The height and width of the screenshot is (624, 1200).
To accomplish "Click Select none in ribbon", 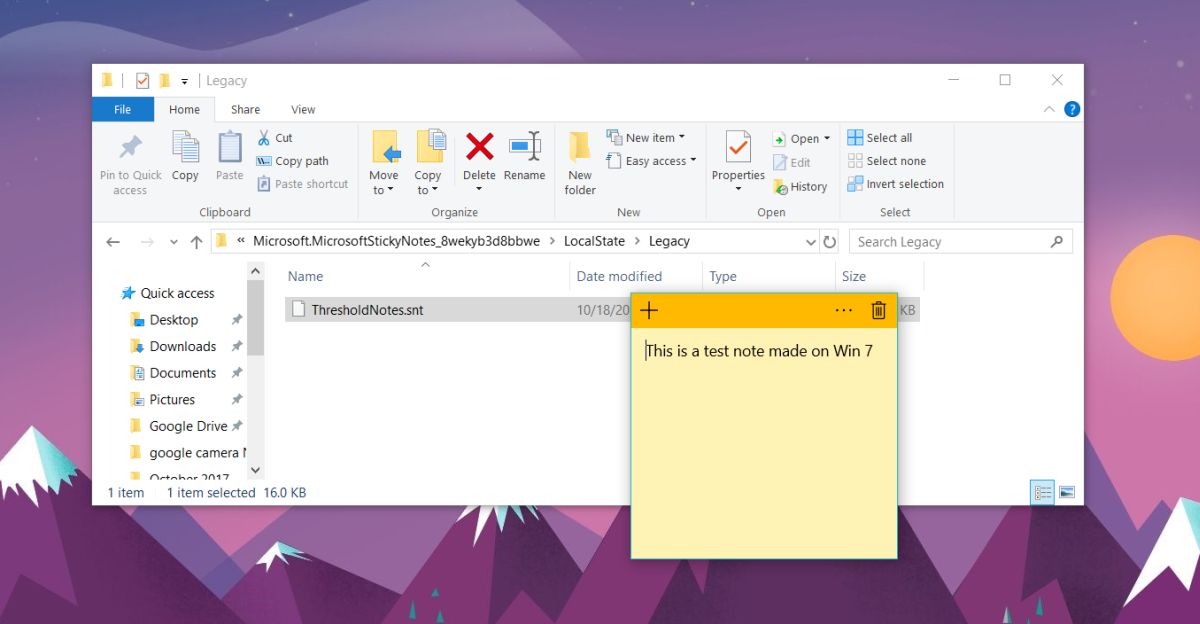I will pos(886,161).
